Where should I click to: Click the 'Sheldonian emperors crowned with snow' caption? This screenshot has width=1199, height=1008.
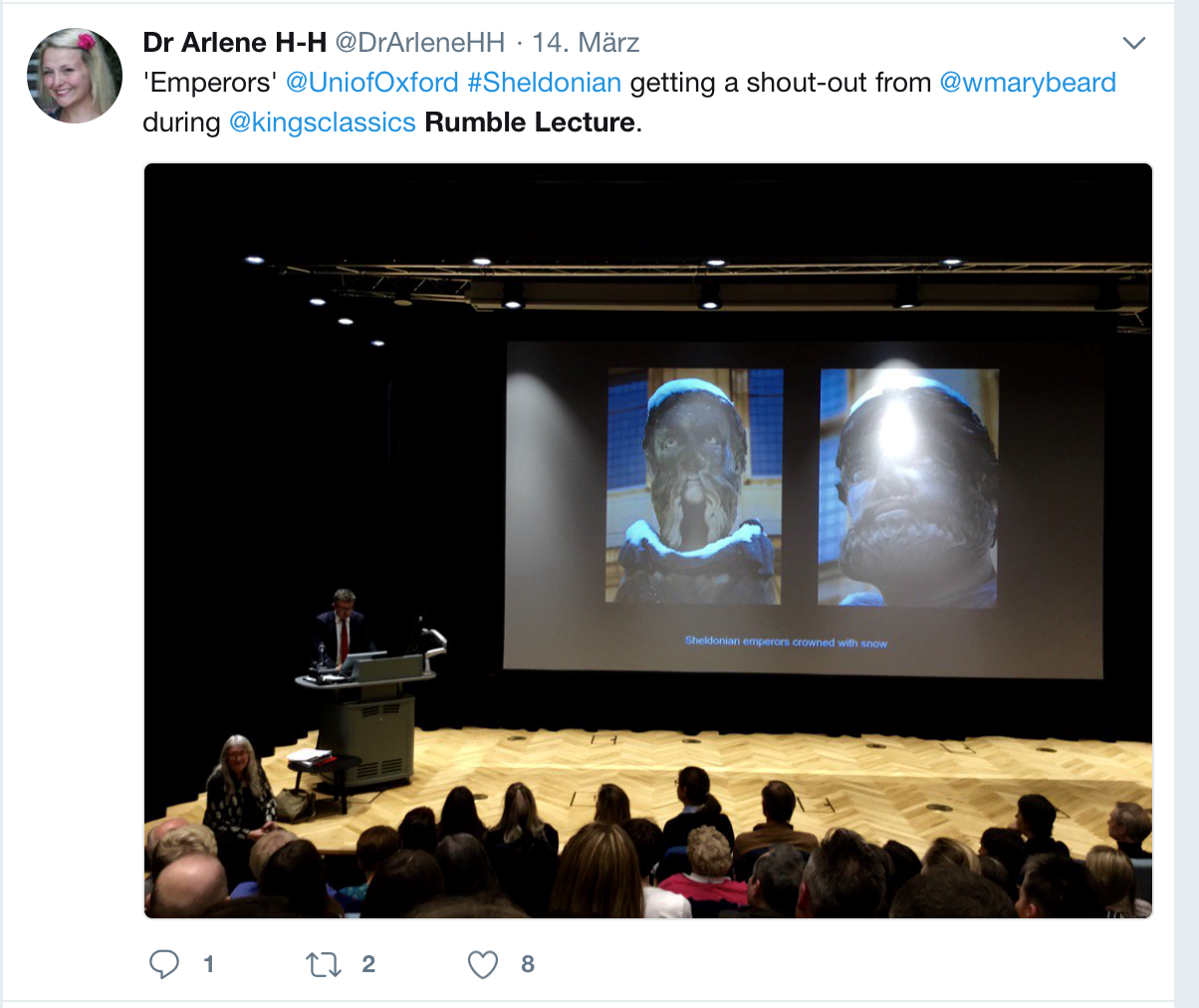(786, 642)
